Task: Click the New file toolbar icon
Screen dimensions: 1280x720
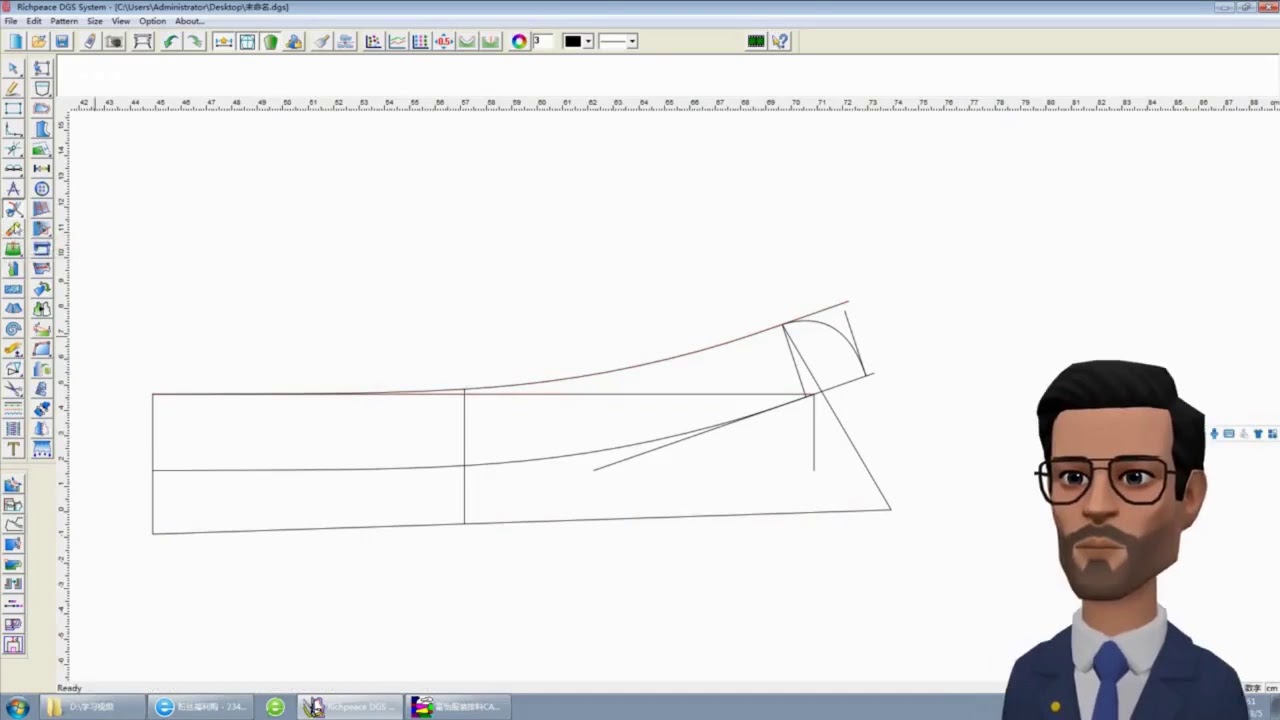Action: 15,41
